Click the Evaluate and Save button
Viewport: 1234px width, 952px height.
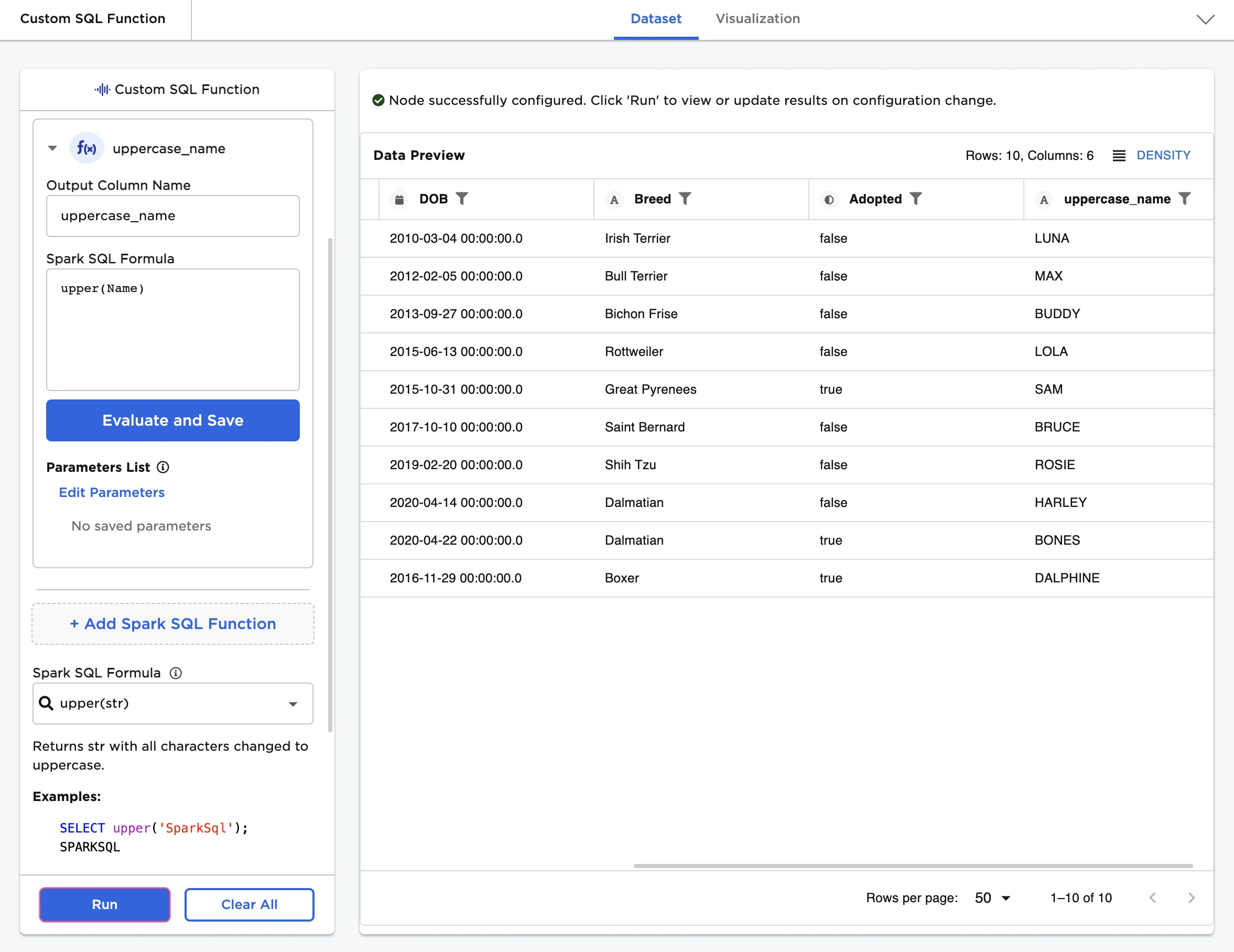[x=173, y=420]
